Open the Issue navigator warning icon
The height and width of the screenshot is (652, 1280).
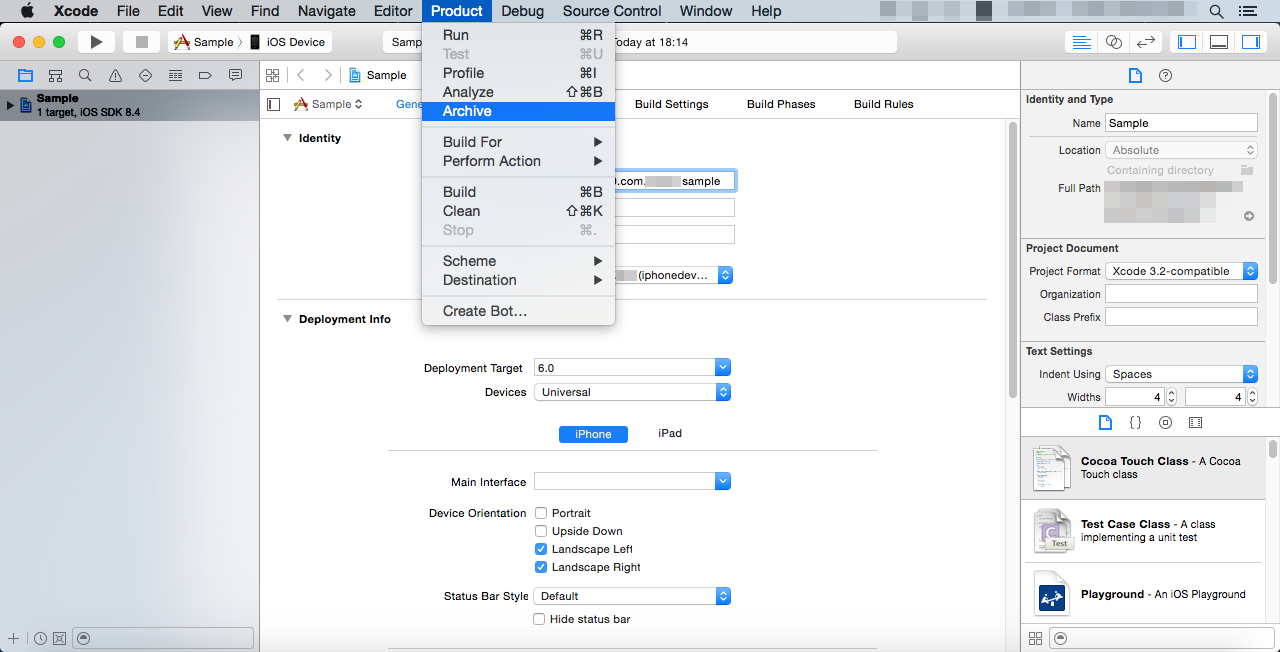(115, 75)
